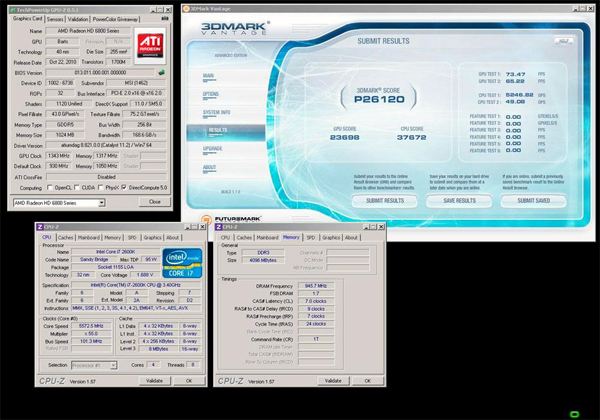Screen dimensions: 600x420
Task: Click the SAVE RESULTS button
Action: (x=459, y=201)
